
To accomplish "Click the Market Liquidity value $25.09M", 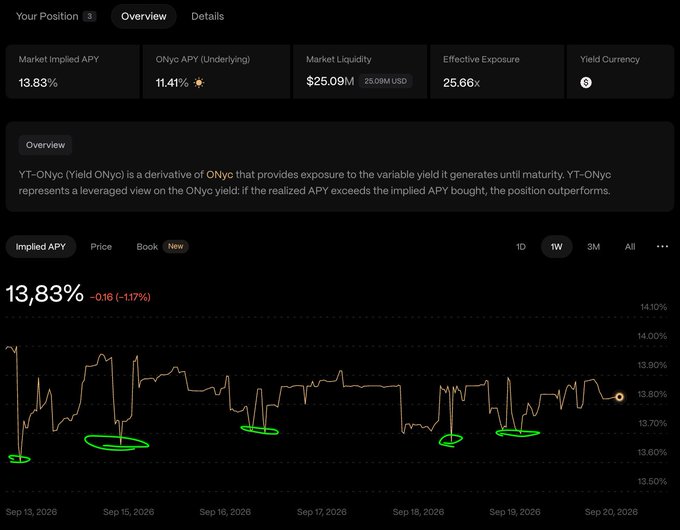I will (330, 81).
